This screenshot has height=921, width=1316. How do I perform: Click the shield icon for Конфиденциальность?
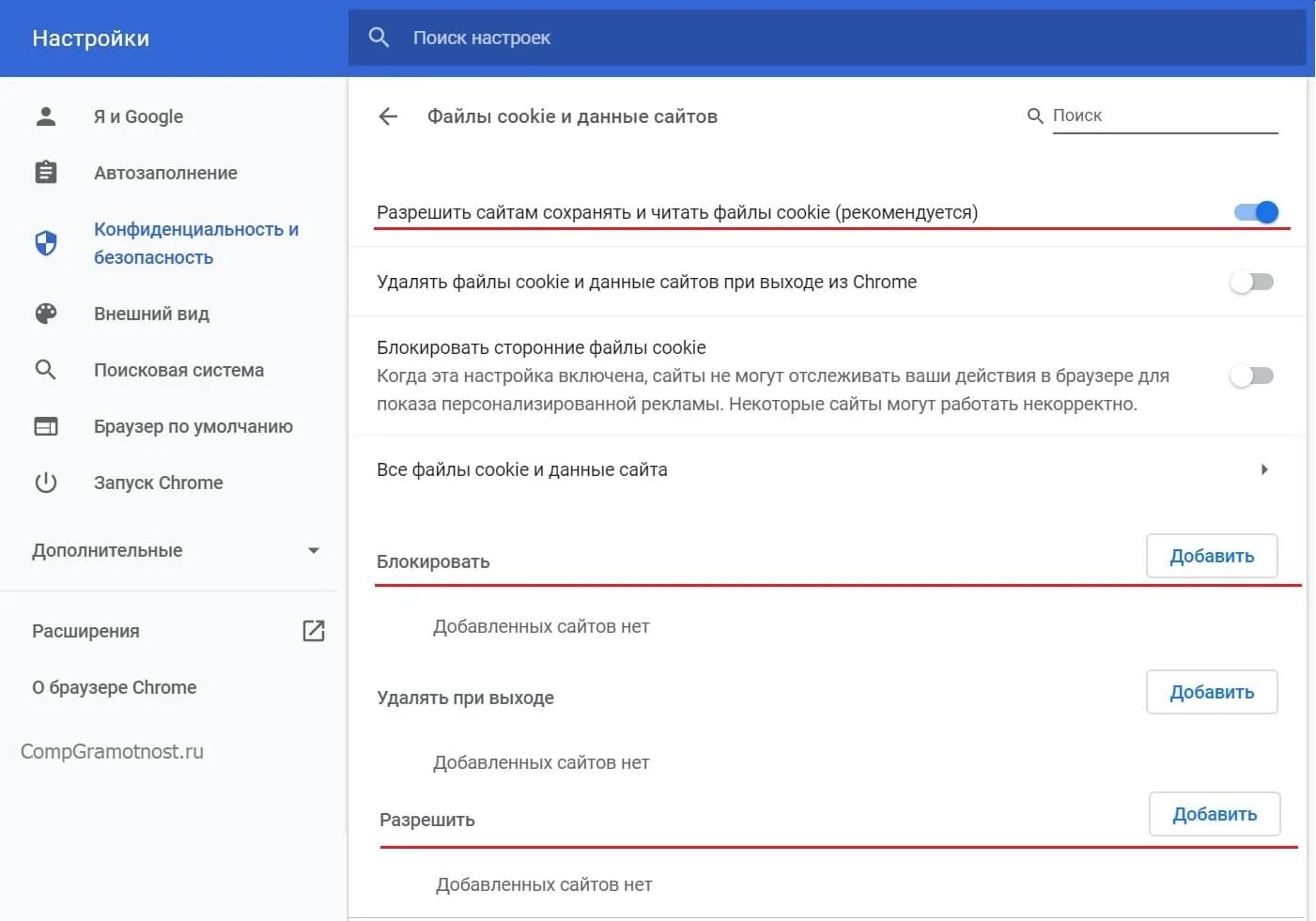click(x=45, y=243)
